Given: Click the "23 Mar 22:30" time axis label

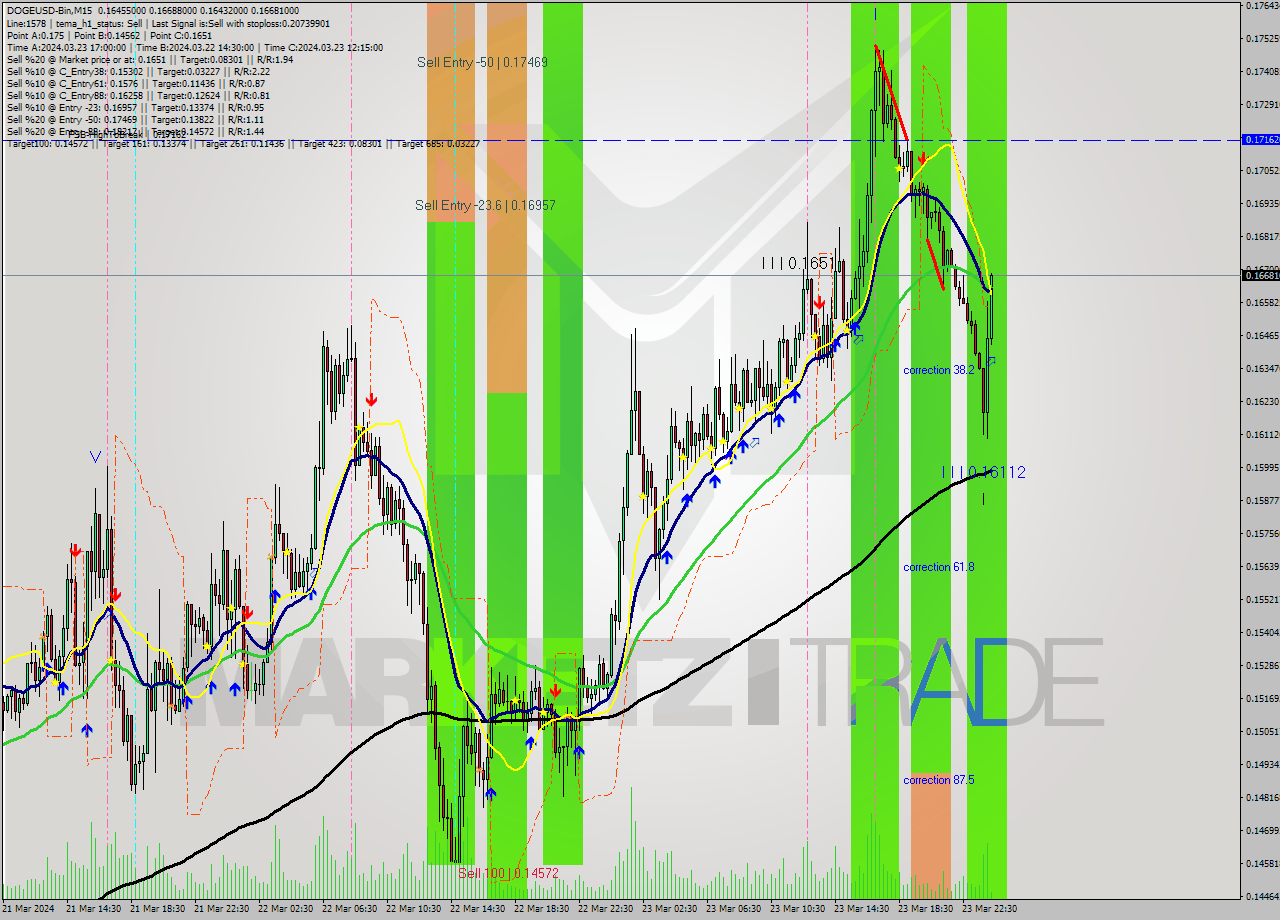Looking at the screenshot, I should (x=990, y=909).
